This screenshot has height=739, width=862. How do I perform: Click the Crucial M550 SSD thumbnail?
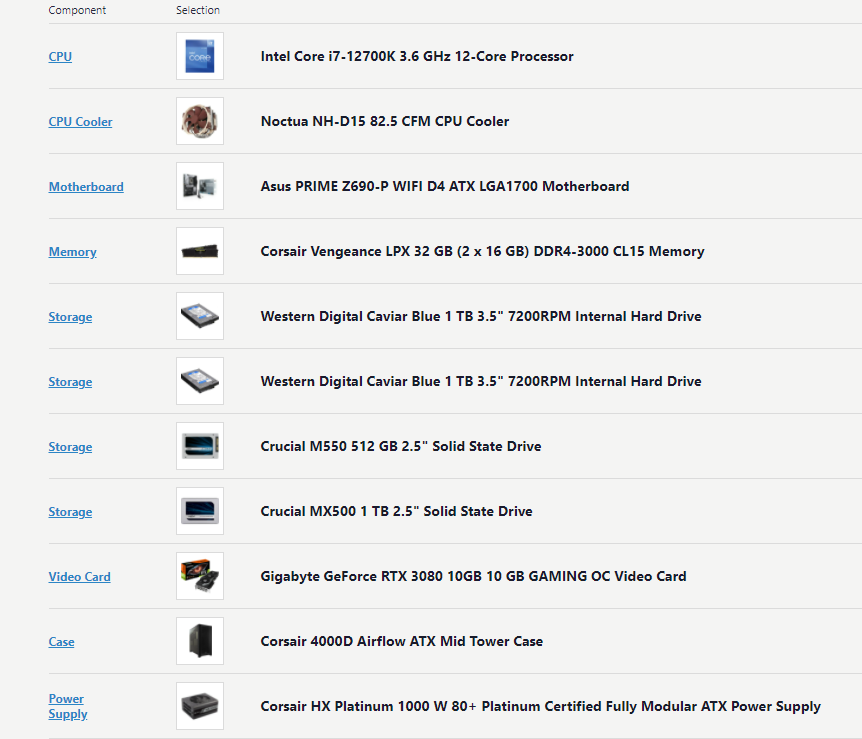coord(199,446)
